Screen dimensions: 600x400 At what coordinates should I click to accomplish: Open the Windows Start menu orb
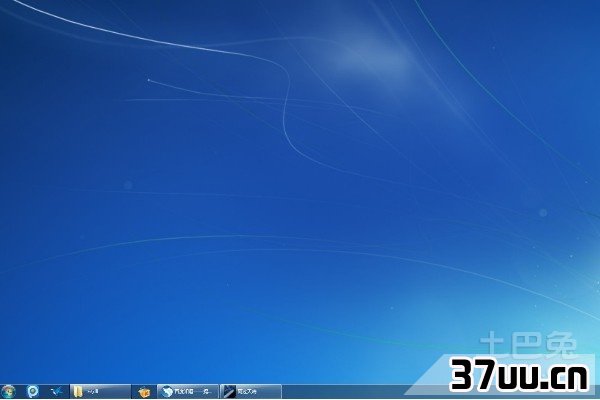(8, 392)
